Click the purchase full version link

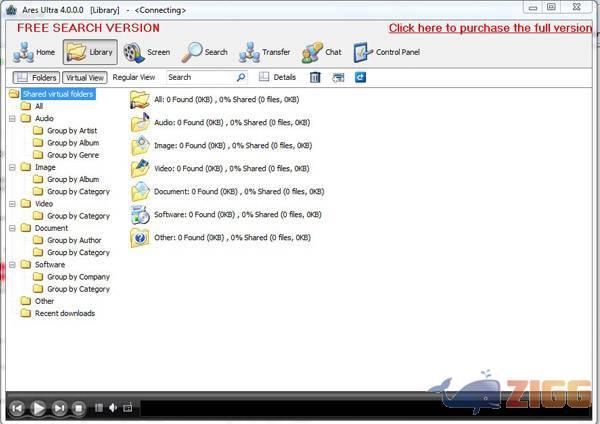pyautogui.click(x=490, y=28)
